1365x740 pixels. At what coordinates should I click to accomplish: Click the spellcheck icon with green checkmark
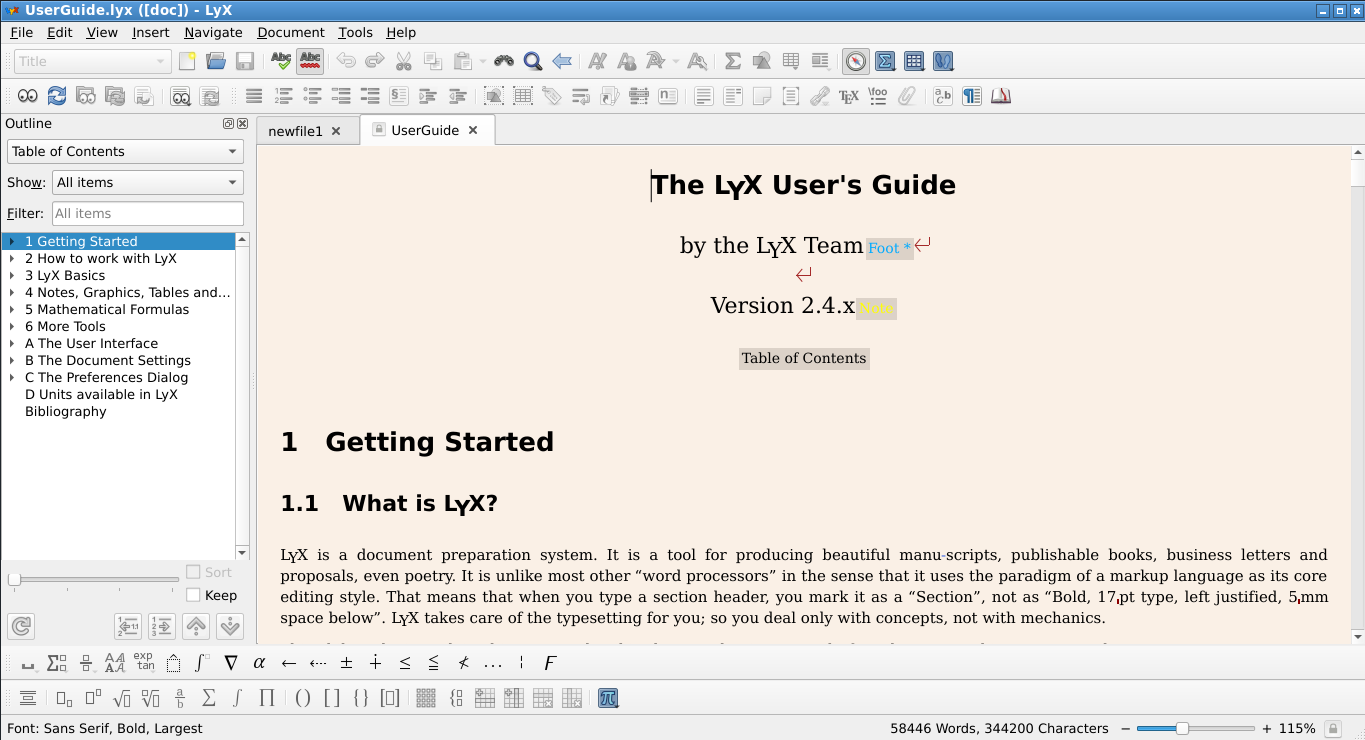[281, 61]
